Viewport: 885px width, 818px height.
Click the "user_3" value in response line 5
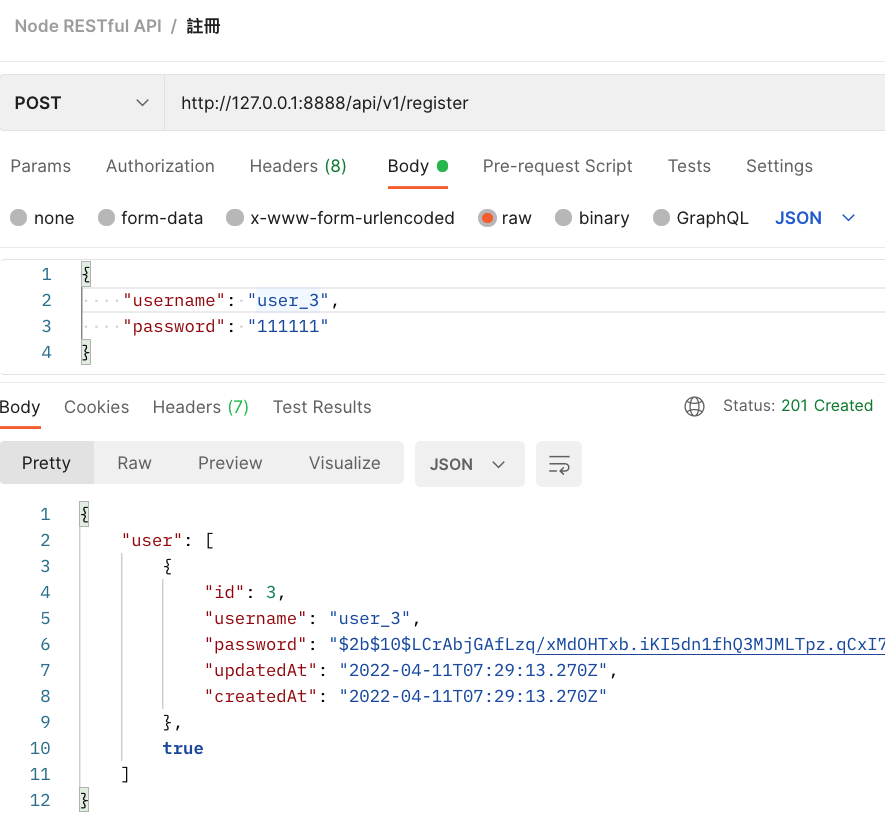pos(370,619)
